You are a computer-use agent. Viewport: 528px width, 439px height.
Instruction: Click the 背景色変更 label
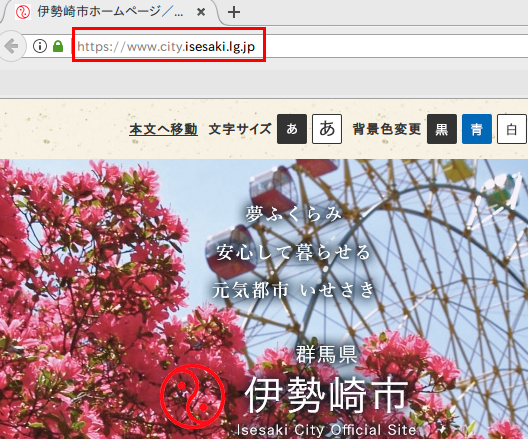[x=387, y=129]
